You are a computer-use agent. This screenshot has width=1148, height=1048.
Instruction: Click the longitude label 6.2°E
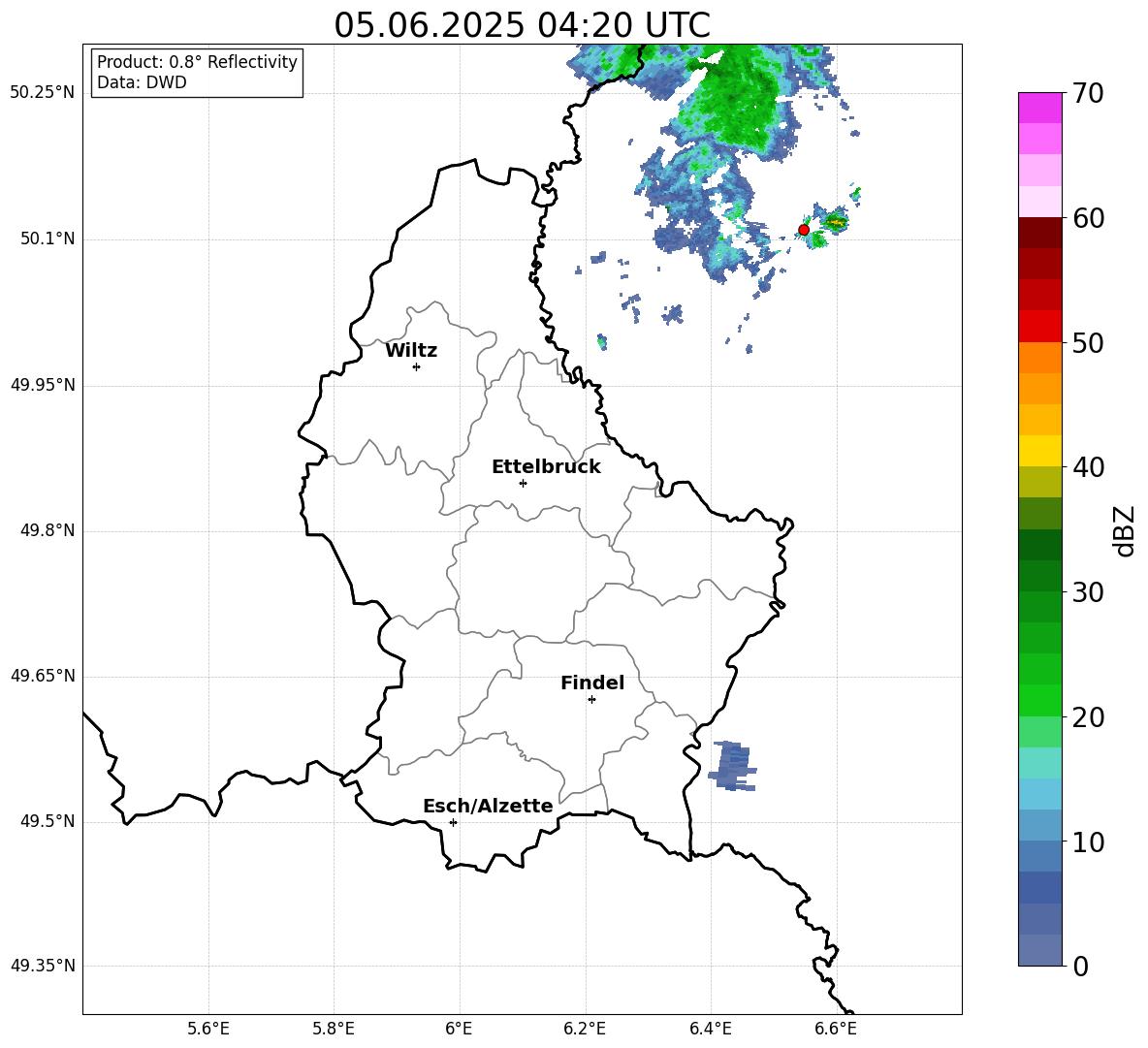585,1029
